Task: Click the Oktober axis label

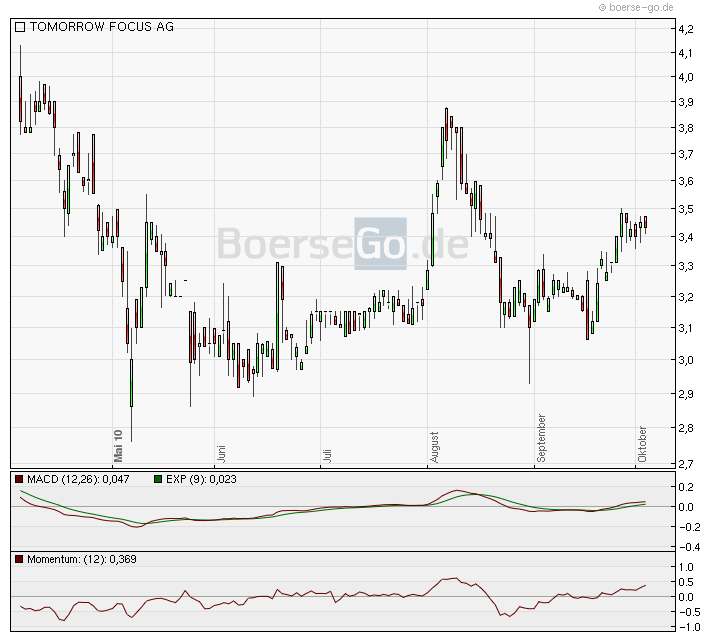Action: pos(642,444)
